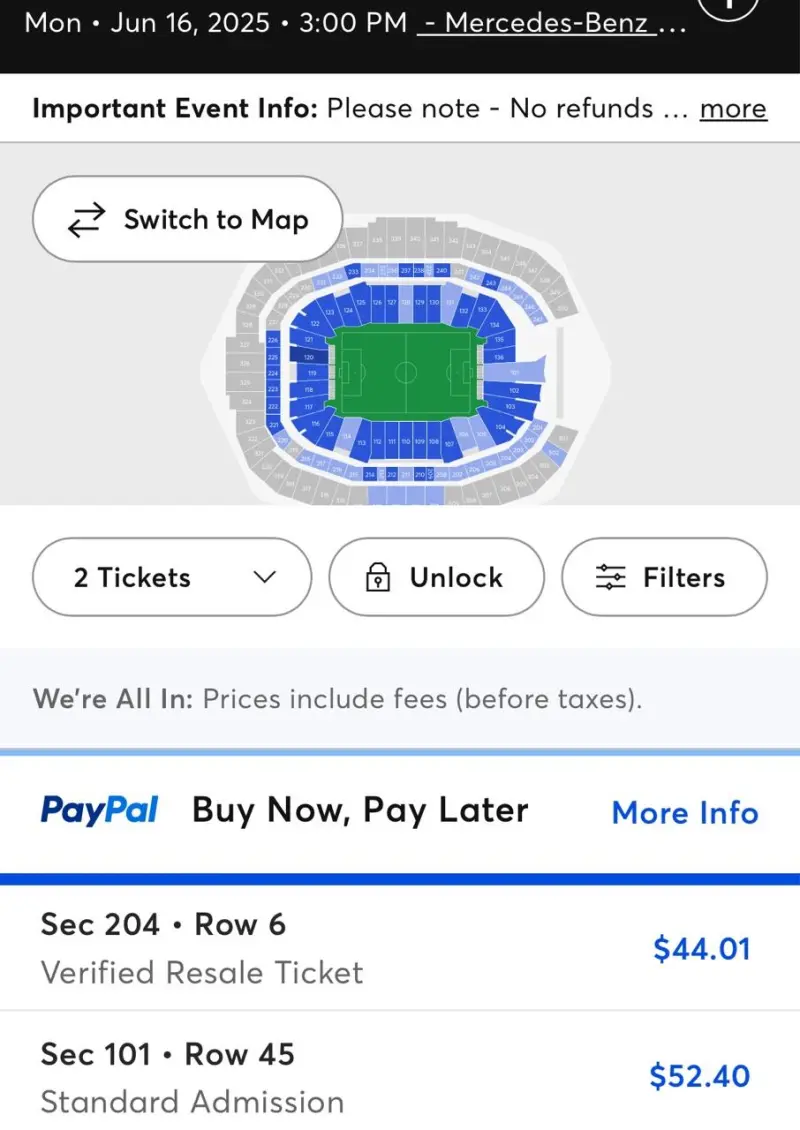Click the $44.01 price

point(701,948)
